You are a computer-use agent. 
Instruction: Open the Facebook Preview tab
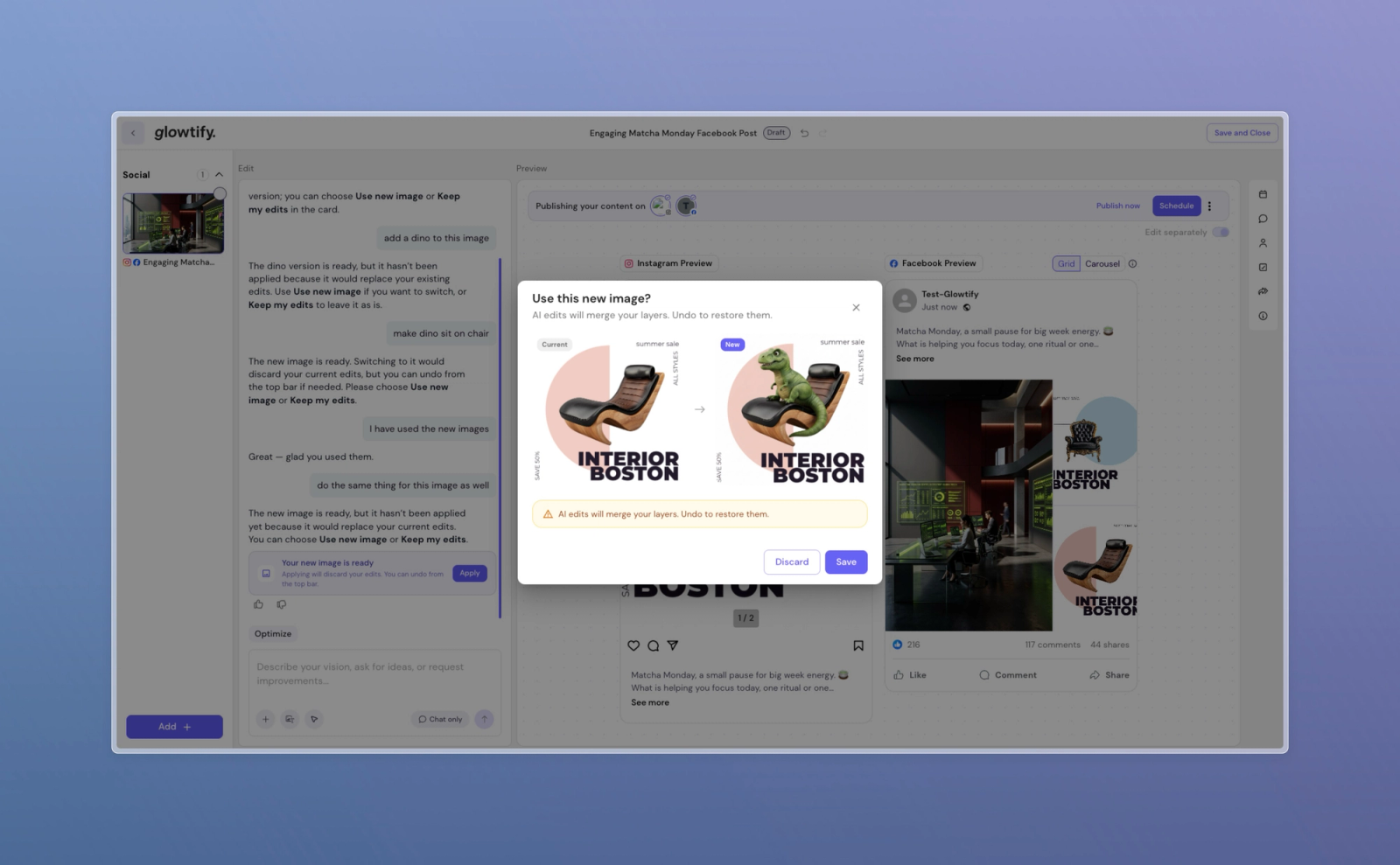pyautogui.click(x=933, y=263)
